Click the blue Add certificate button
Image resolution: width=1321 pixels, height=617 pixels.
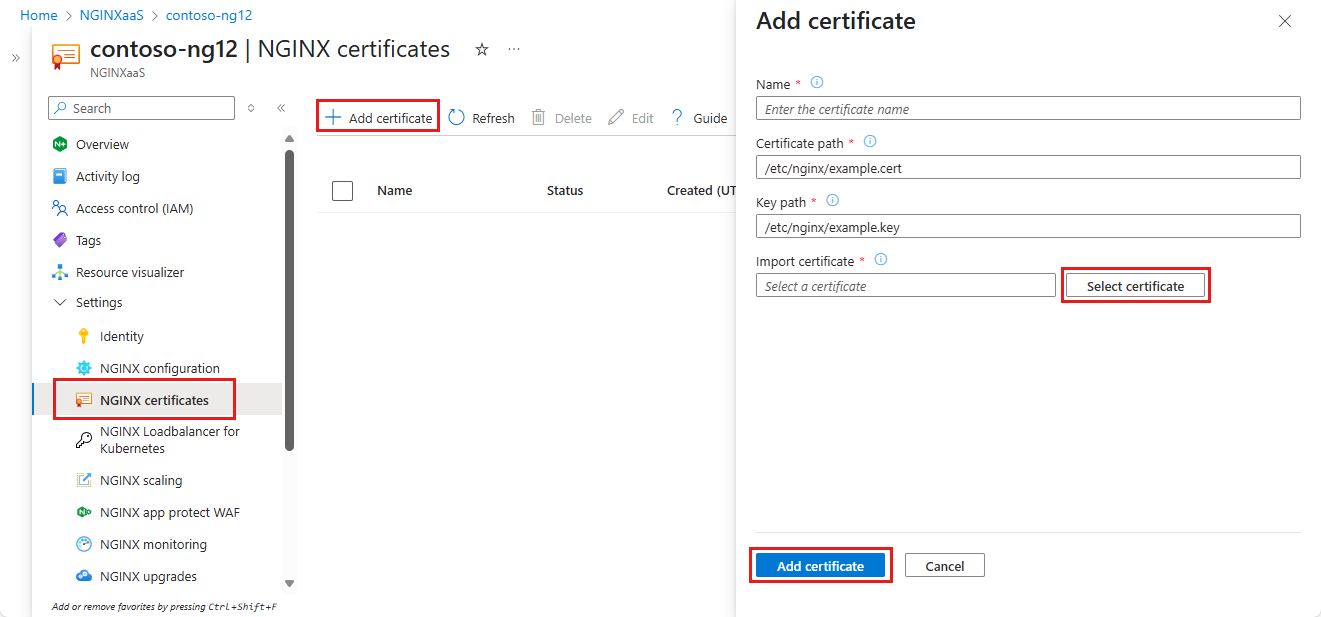(x=820, y=566)
